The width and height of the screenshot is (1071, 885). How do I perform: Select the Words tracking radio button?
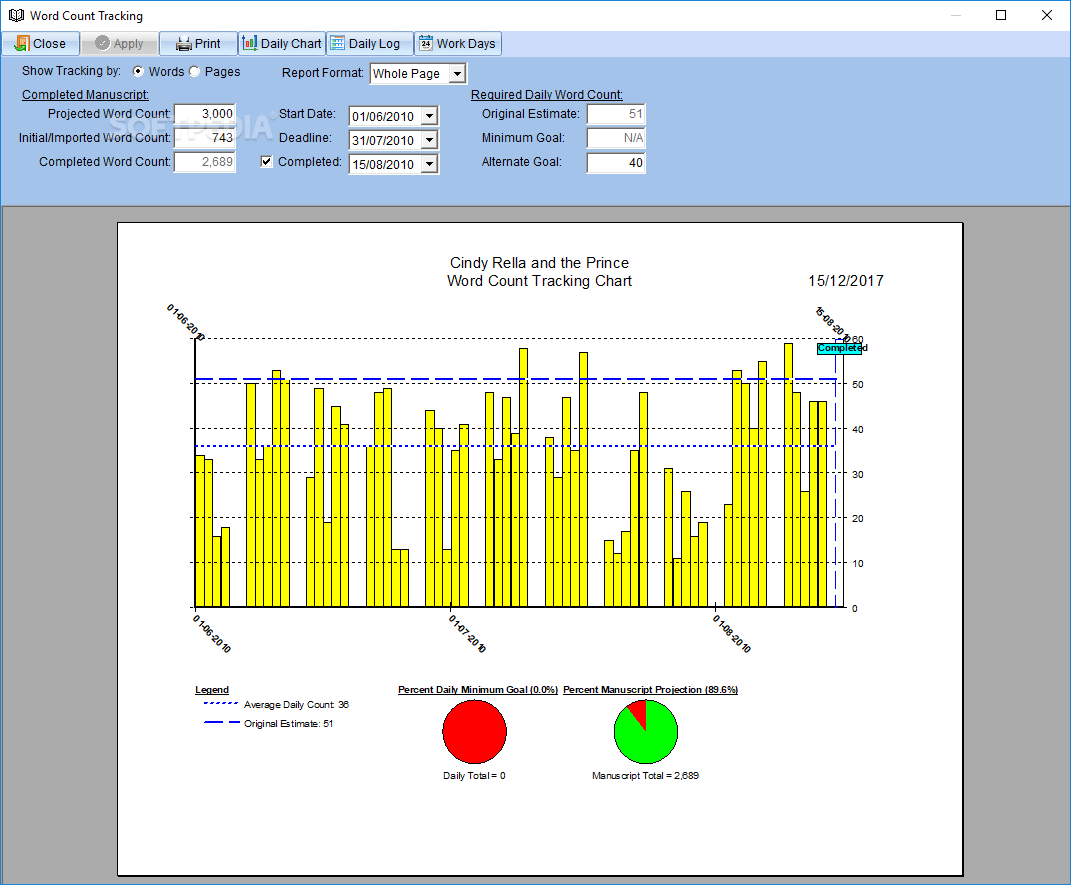[138, 71]
